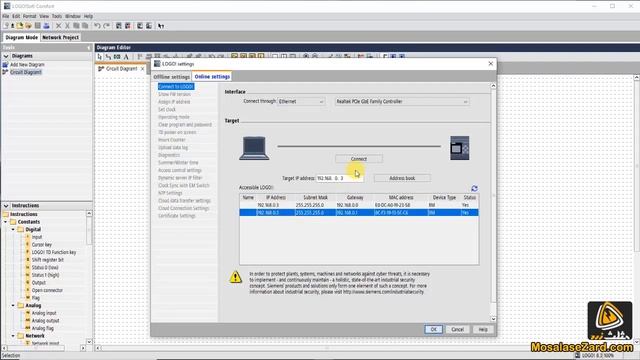Collapse the Tools panel arrow
The height and width of the screenshot is (360, 640).
[89, 48]
